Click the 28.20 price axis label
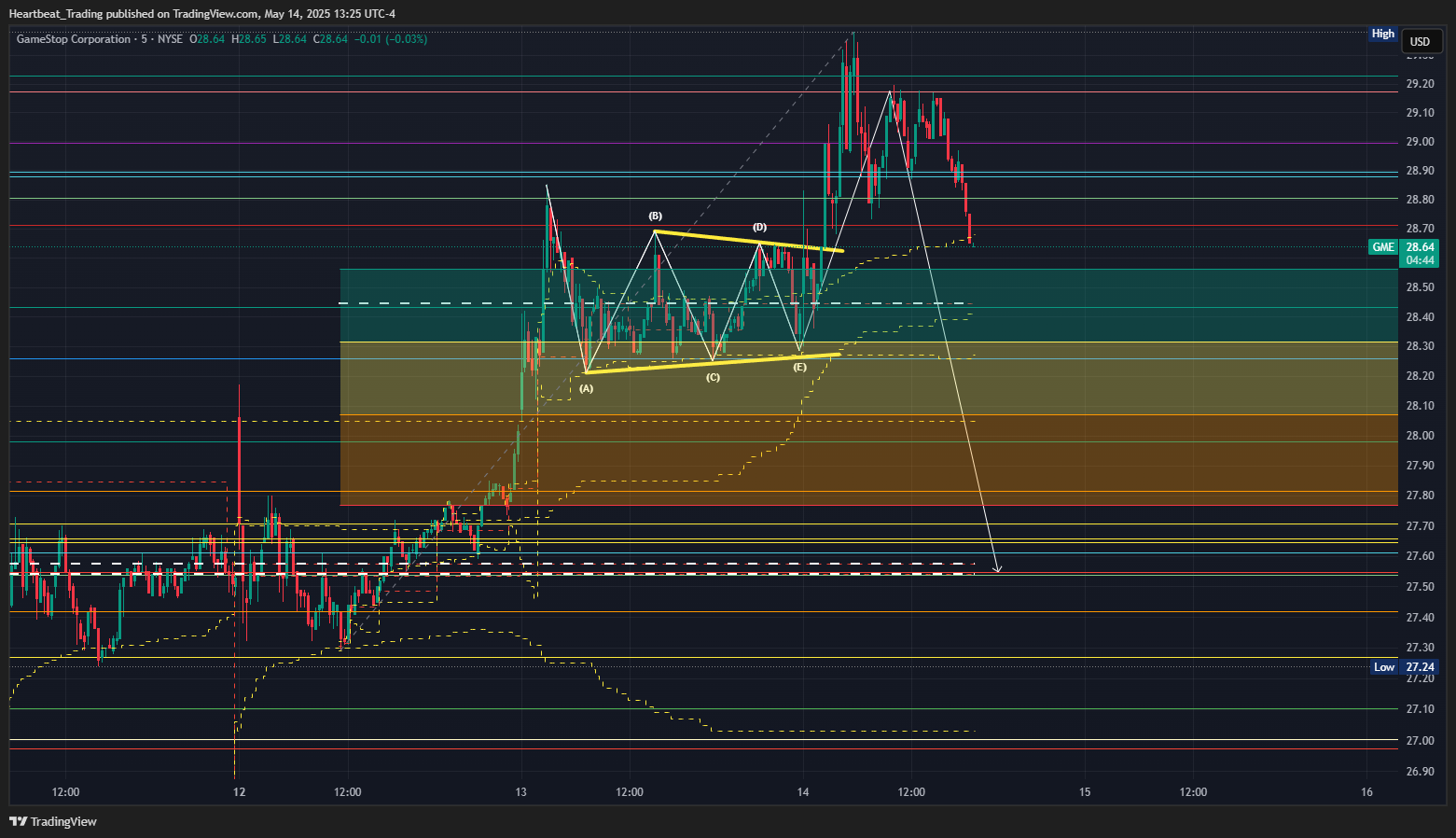 tap(1420, 376)
